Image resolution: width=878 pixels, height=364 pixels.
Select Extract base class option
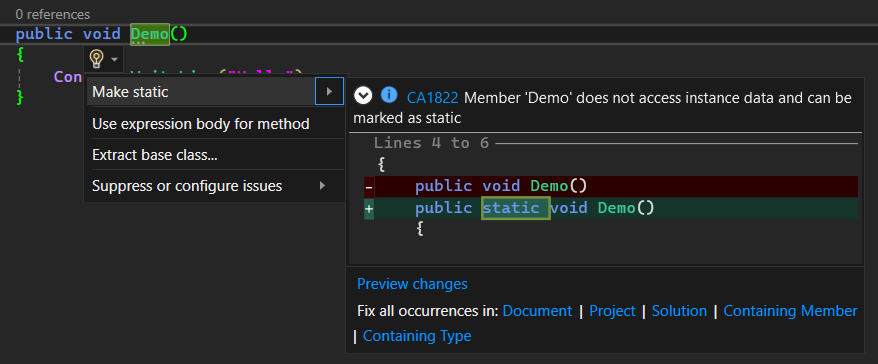coord(155,155)
